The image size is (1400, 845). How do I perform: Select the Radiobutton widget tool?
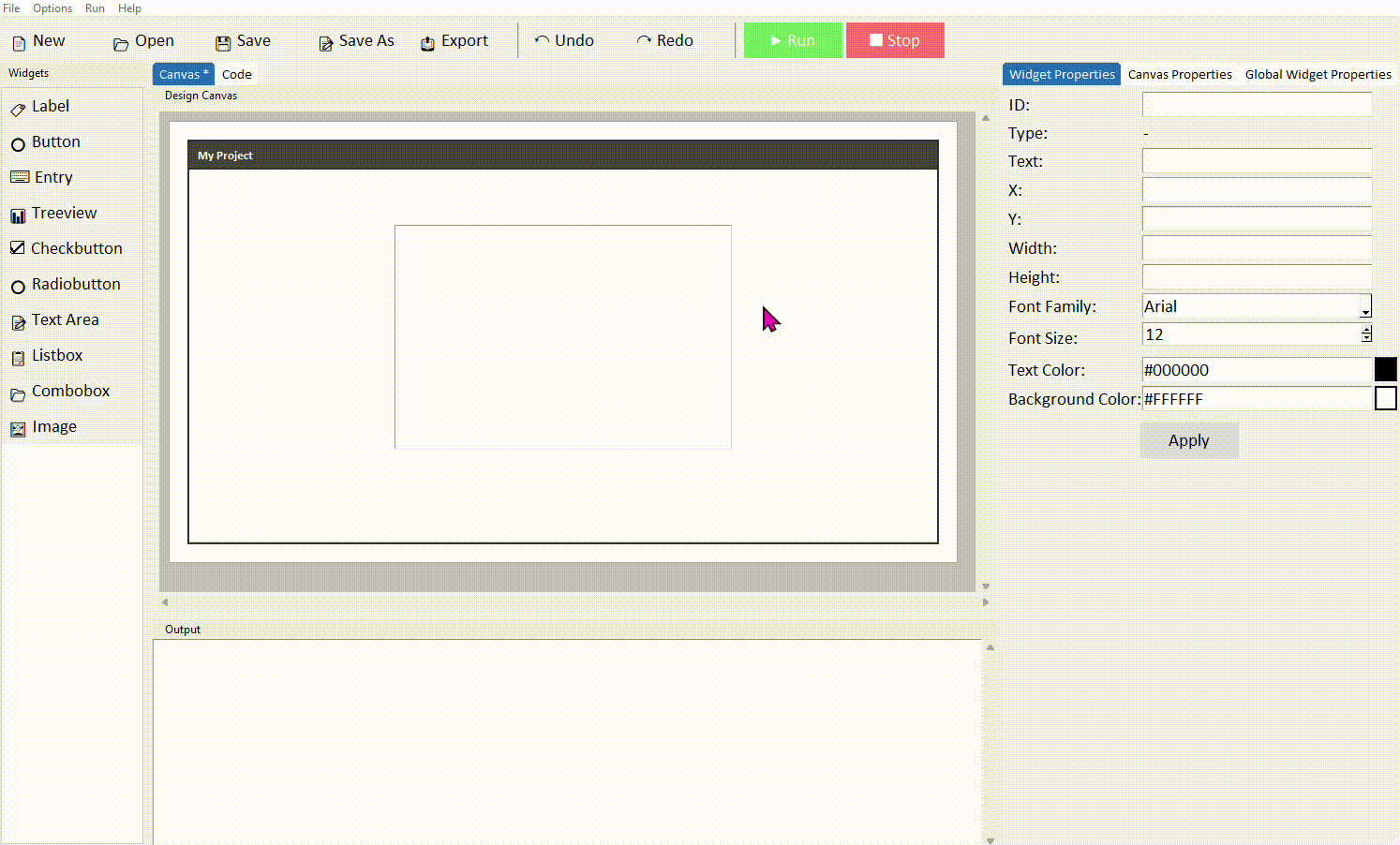pyautogui.click(x=76, y=284)
